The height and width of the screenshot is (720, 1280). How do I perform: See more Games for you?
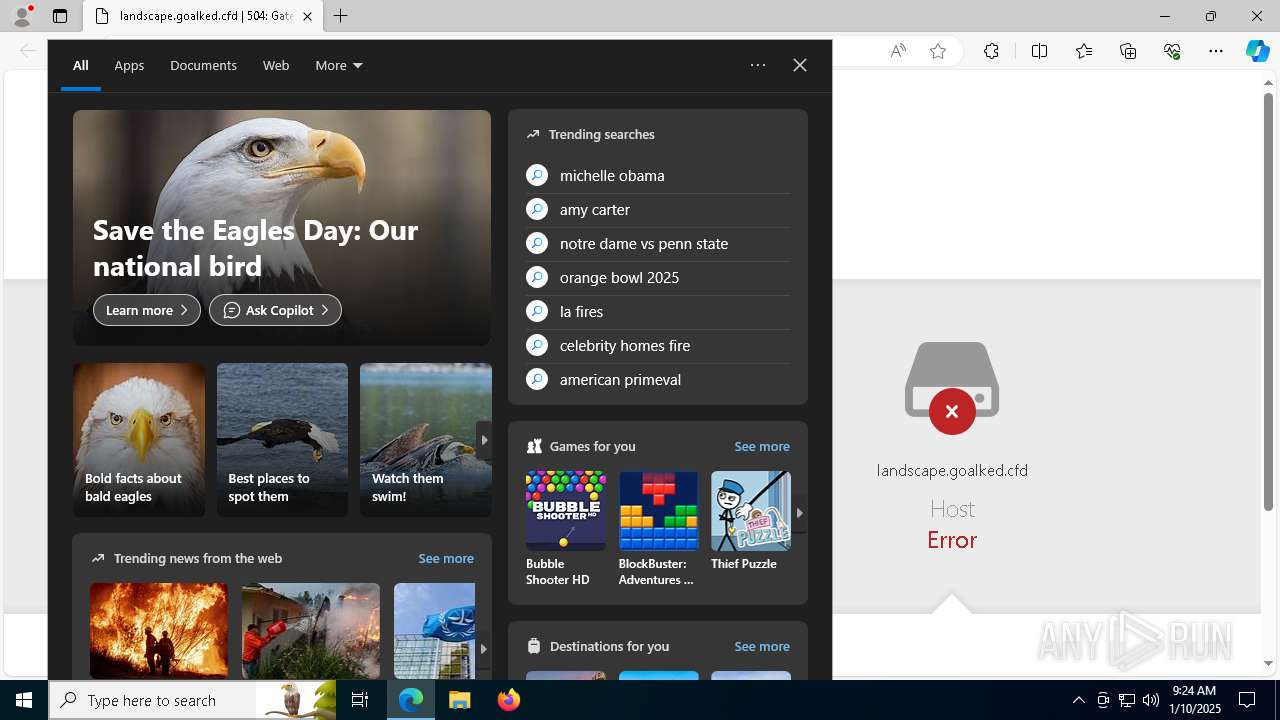762,446
